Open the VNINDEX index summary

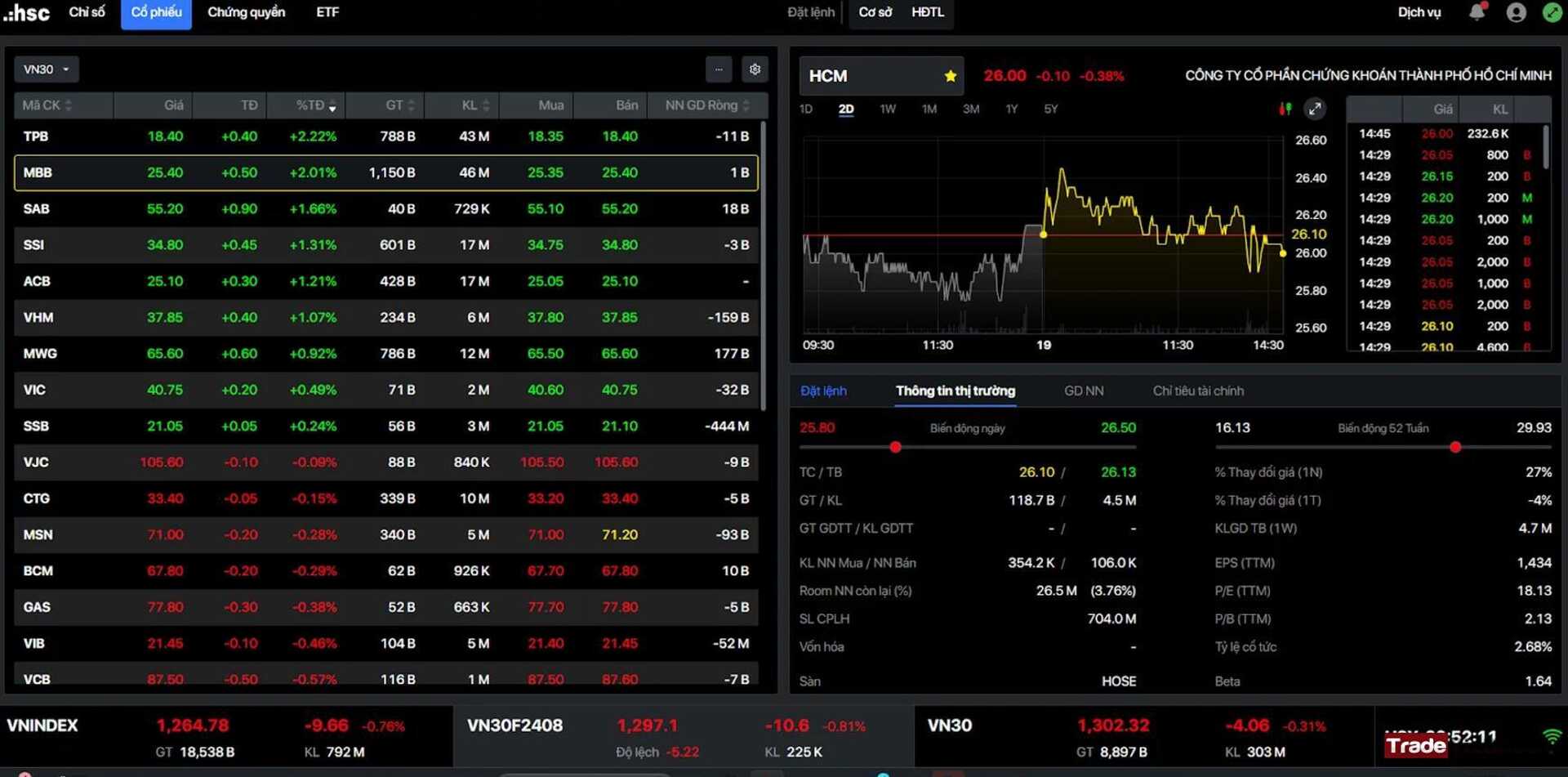pyautogui.click(x=226, y=738)
